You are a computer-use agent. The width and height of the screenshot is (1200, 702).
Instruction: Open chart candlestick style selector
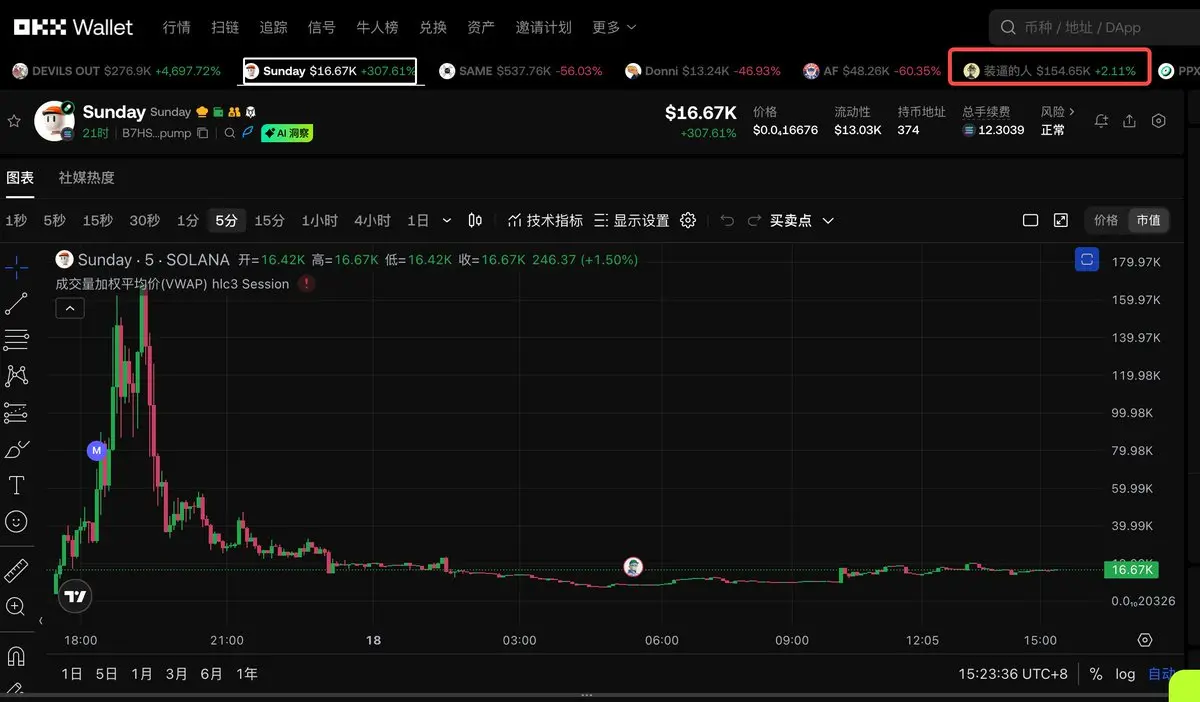click(476, 220)
